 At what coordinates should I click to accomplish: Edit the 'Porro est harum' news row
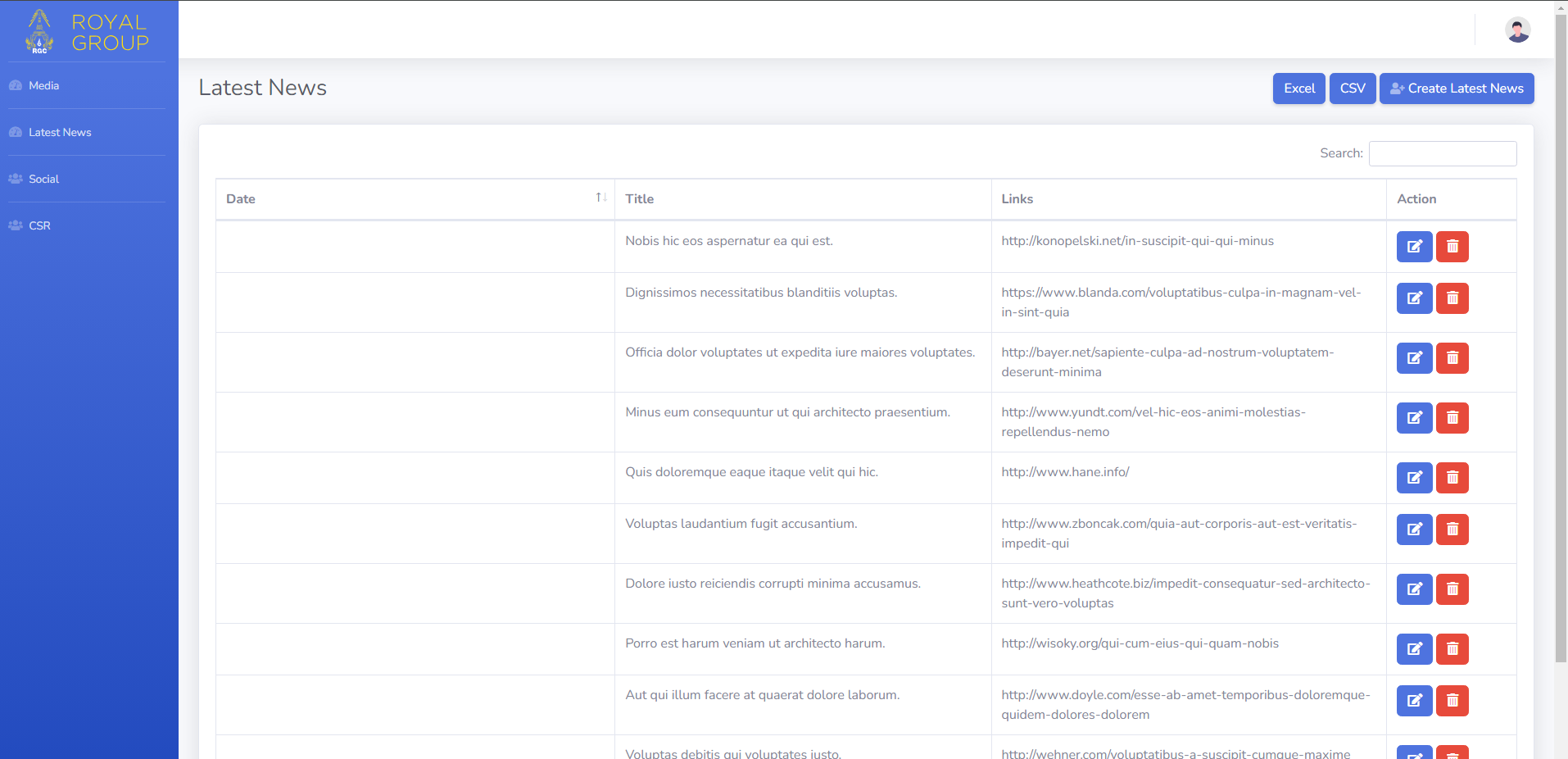(x=1414, y=649)
